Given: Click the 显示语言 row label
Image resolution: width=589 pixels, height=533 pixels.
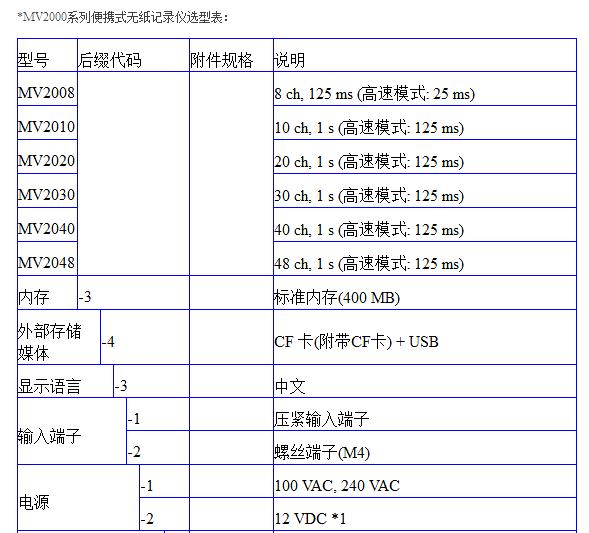Looking at the screenshot, I should [x=65, y=381].
